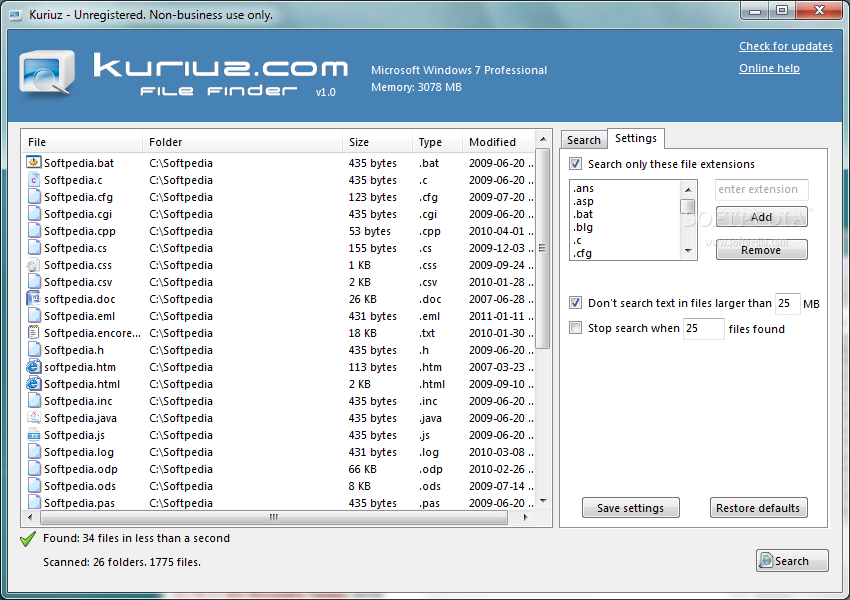Sort results by Size column header
The height and width of the screenshot is (600, 850).
[377, 142]
